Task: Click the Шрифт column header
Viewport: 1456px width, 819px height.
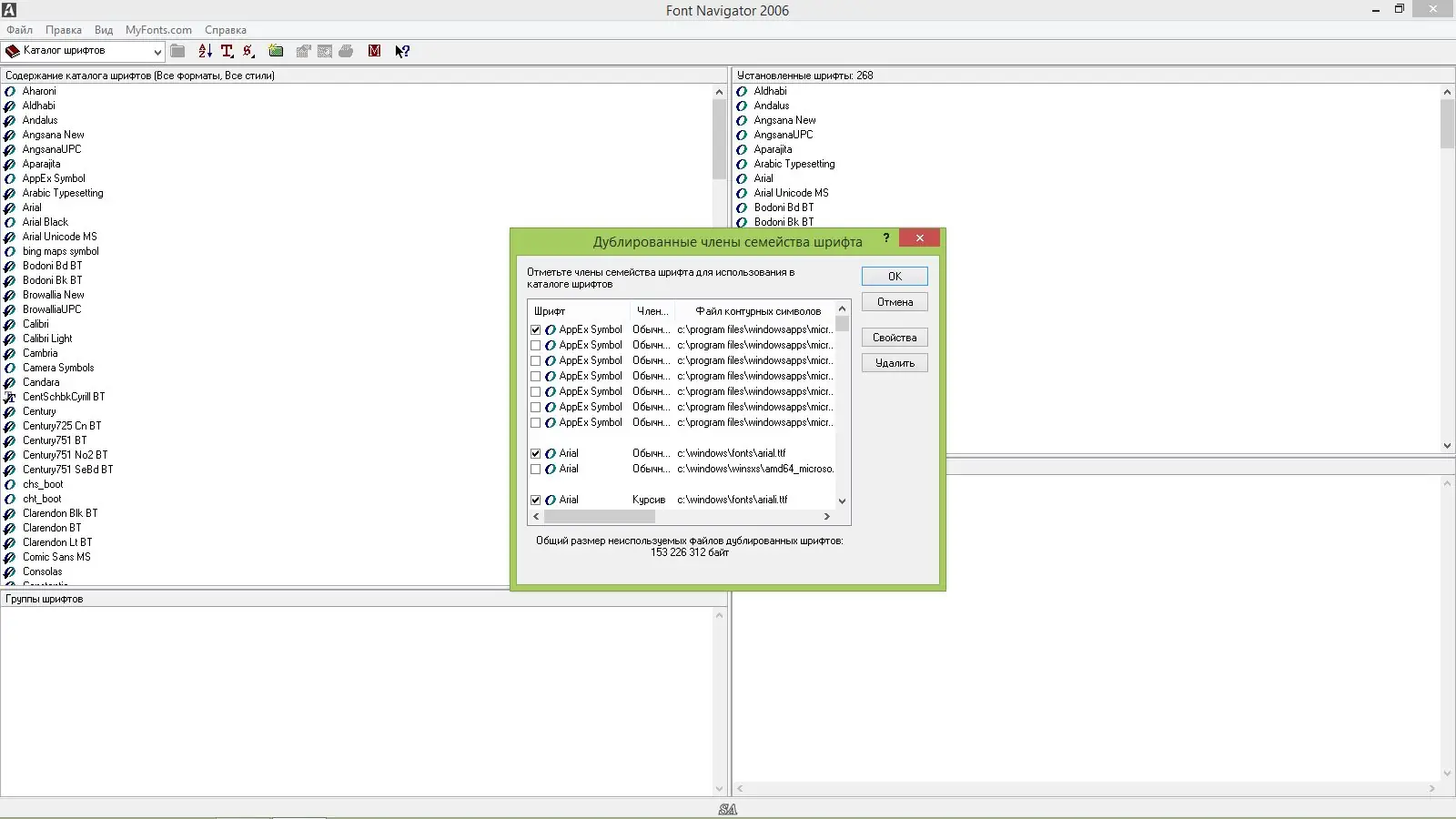Action: [x=579, y=311]
